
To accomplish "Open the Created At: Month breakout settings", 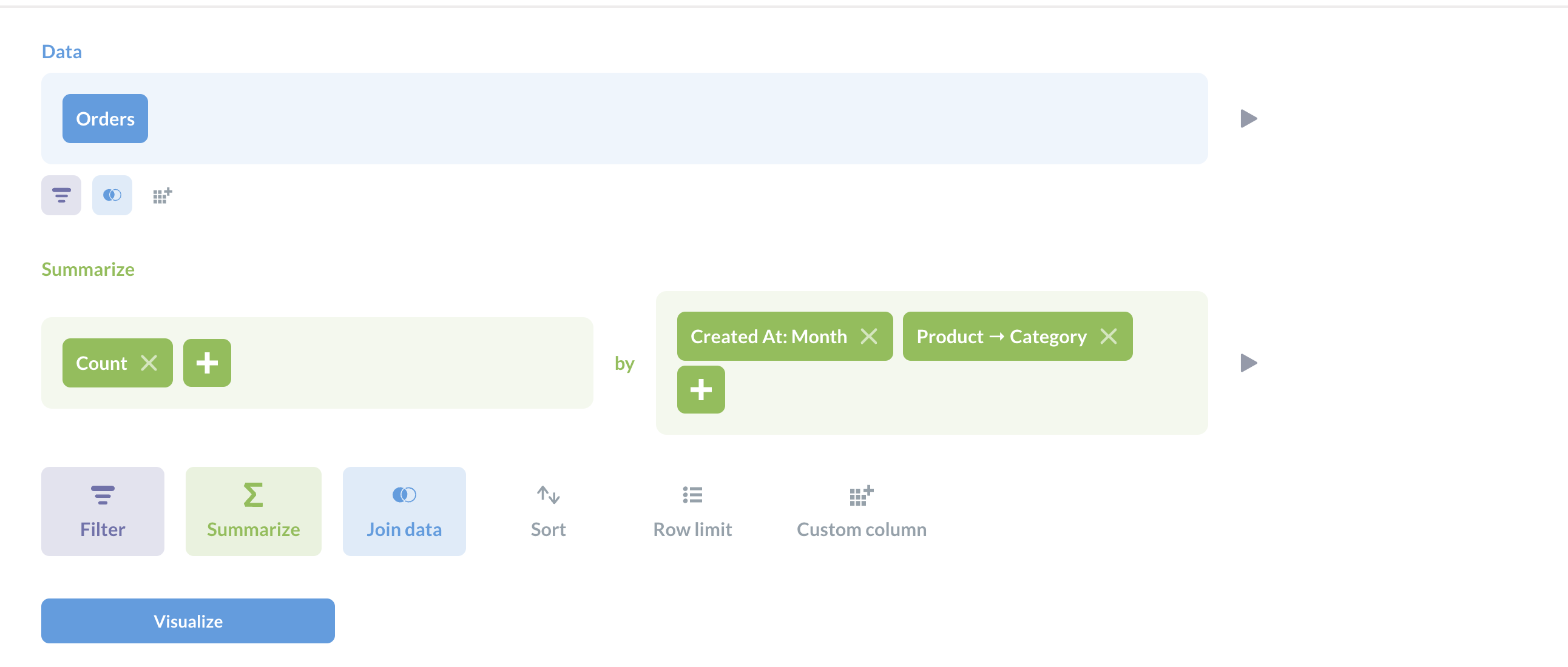I will coord(768,337).
